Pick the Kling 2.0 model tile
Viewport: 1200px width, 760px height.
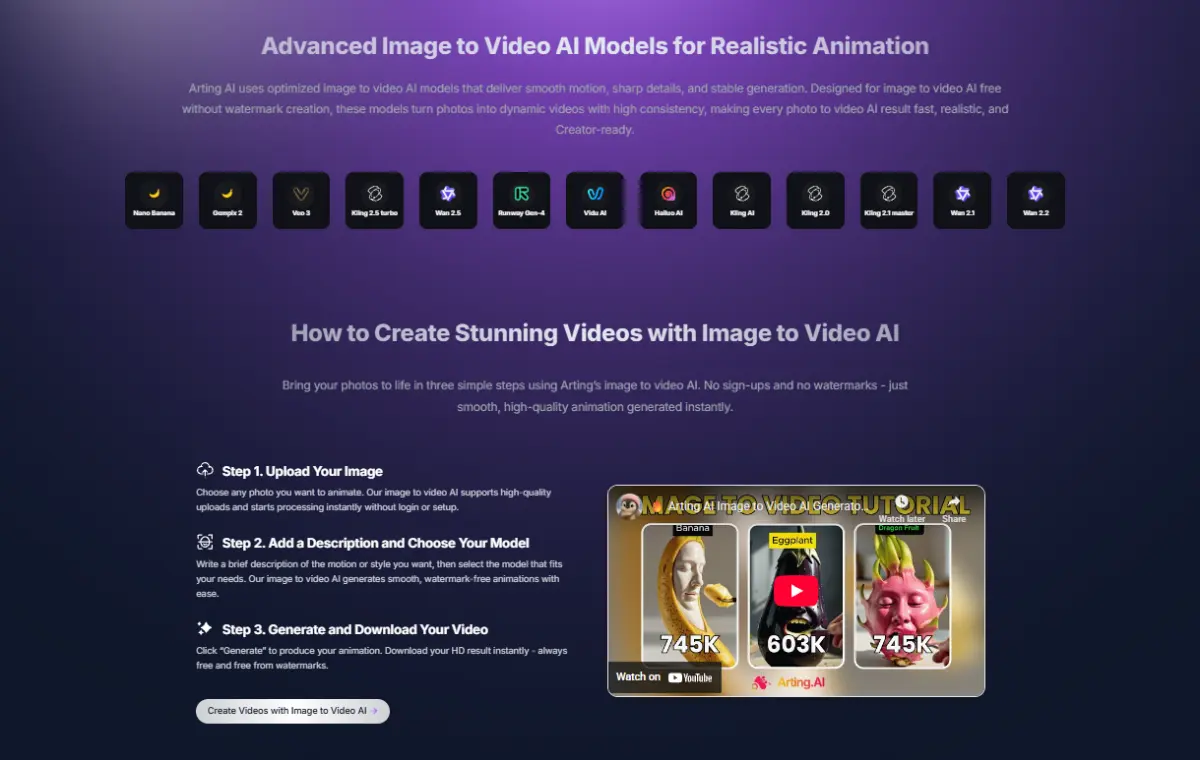pyautogui.click(x=815, y=200)
